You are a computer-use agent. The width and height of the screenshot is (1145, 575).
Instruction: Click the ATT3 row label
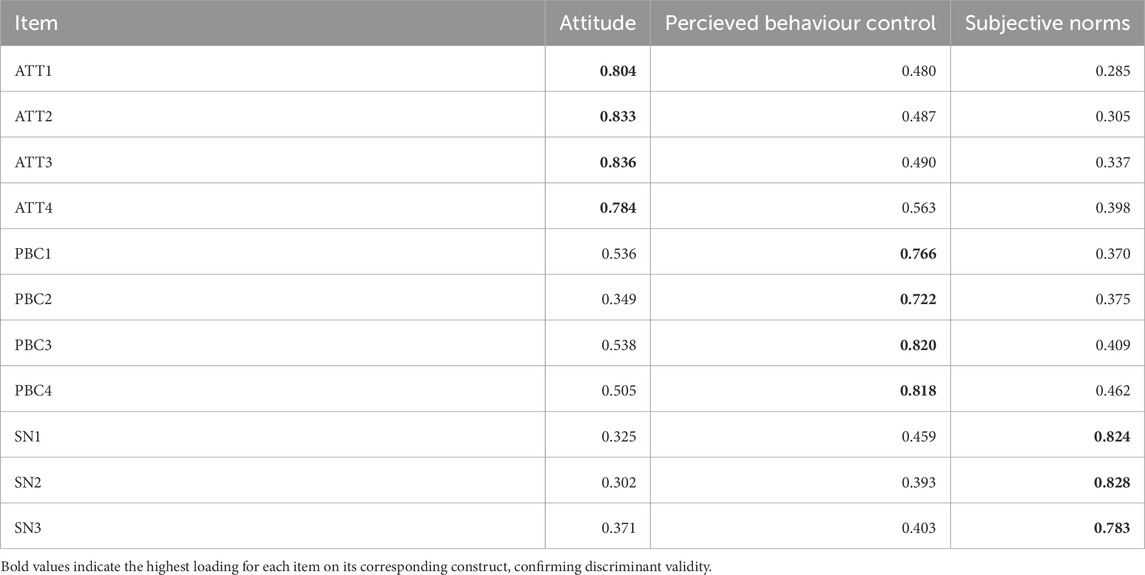coord(33,162)
